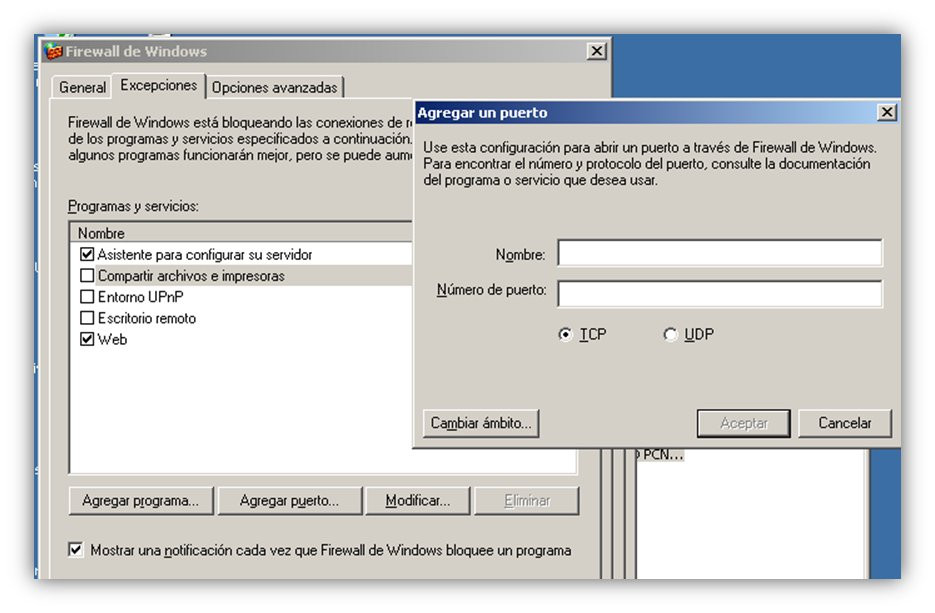This screenshot has height=613, width=935.
Task: Uncheck the Web exception
Action: coord(87,339)
